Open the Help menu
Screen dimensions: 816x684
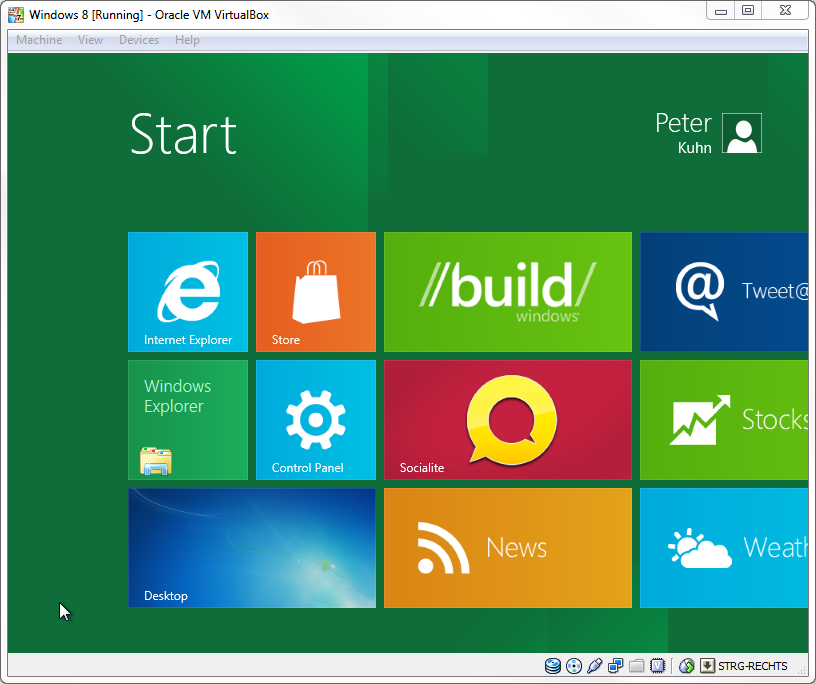pos(187,40)
